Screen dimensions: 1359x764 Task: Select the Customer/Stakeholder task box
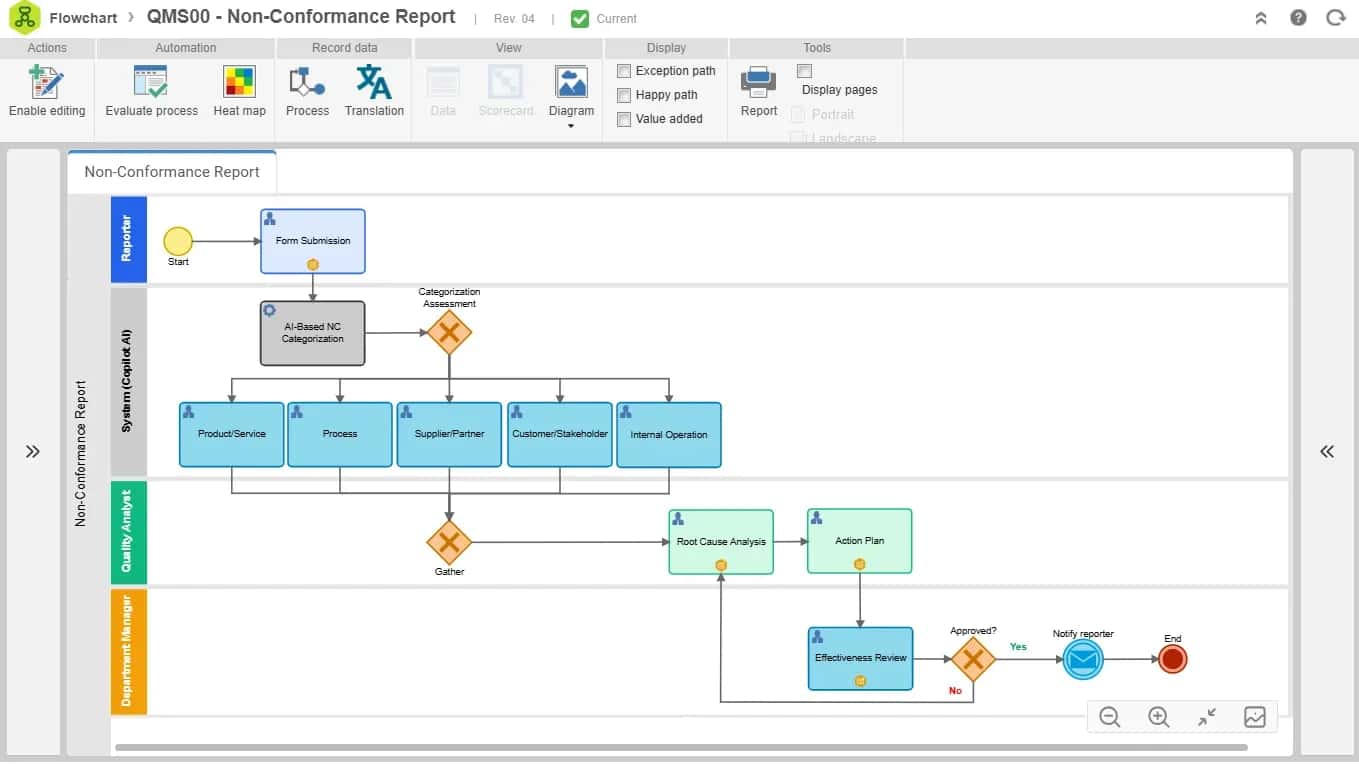tap(560, 434)
